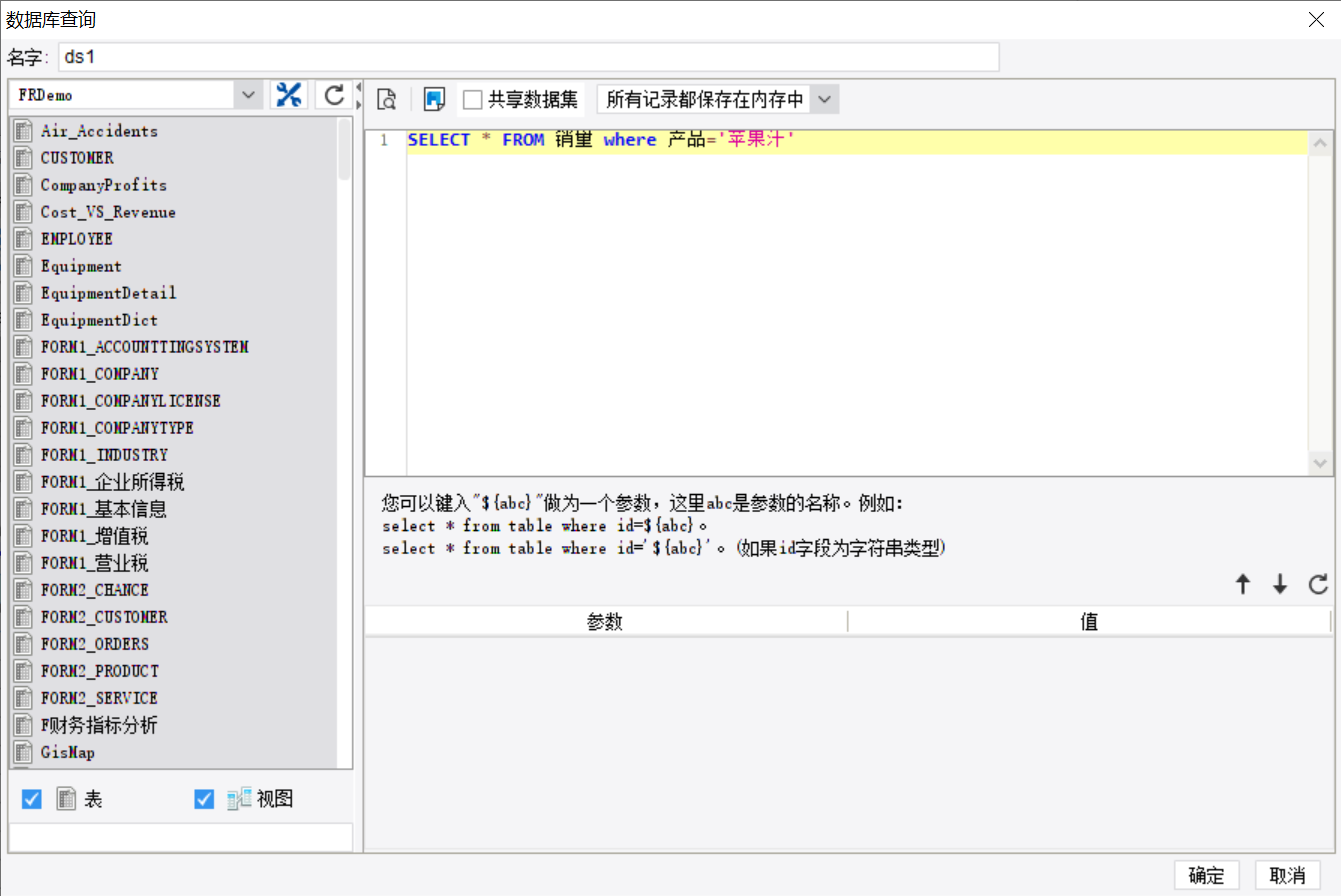This screenshot has height=896, width=1341.
Task: Select the FORM2_ORDERS table
Action: click(174, 644)
